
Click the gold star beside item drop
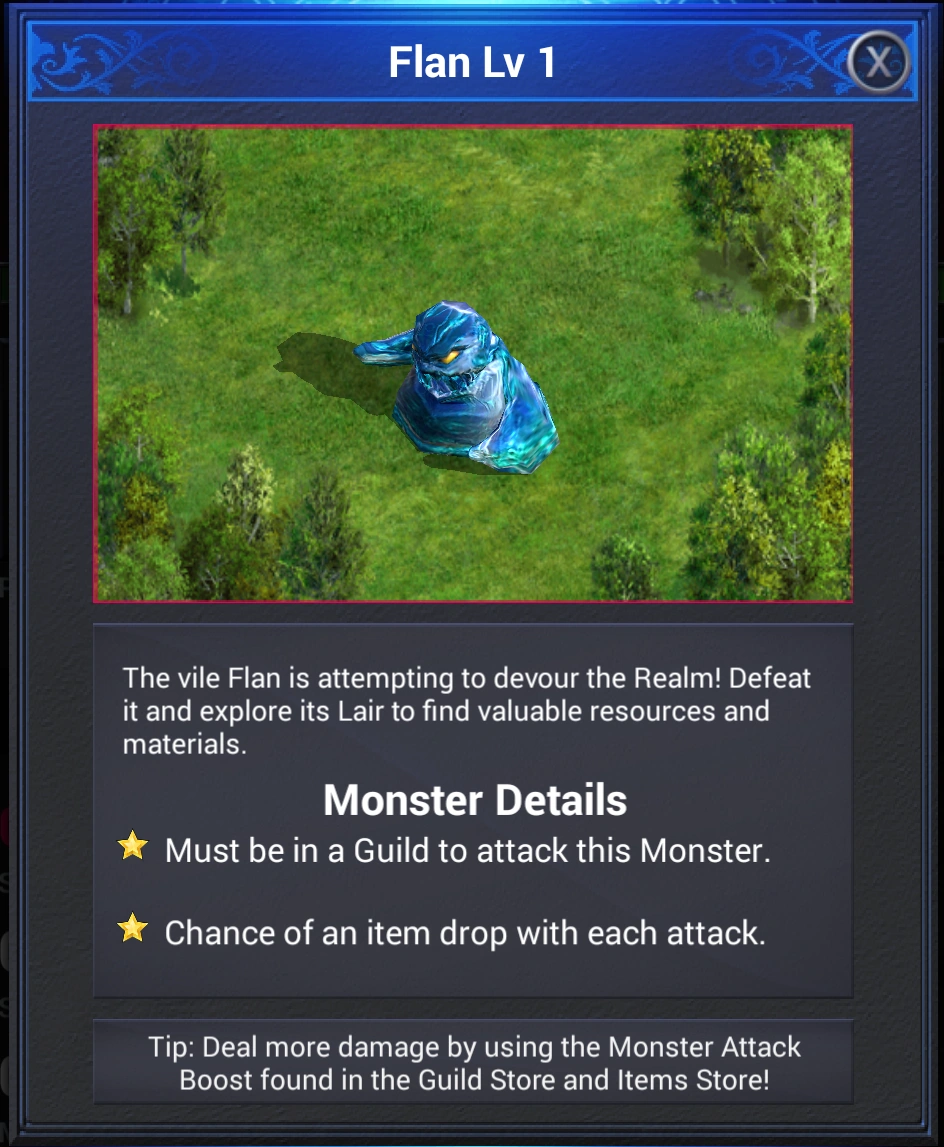(132, 928)
